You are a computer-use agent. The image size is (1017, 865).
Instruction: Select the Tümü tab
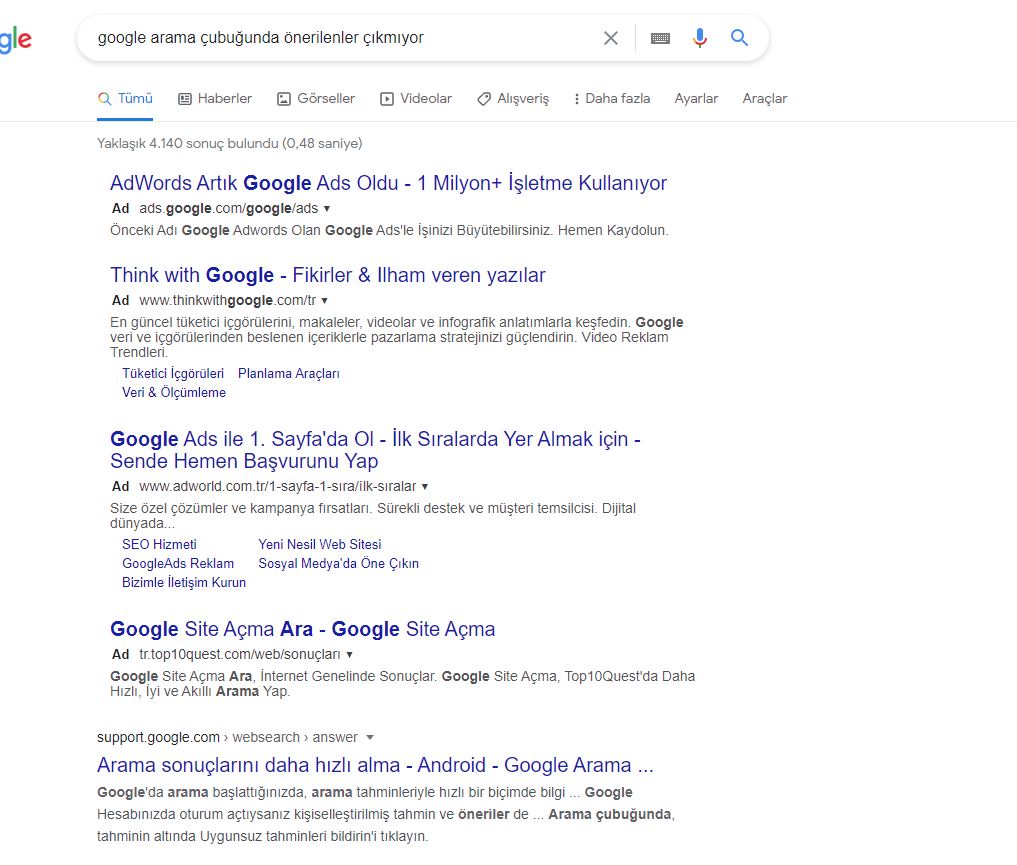pyautogui.click(x=125, y=99)
